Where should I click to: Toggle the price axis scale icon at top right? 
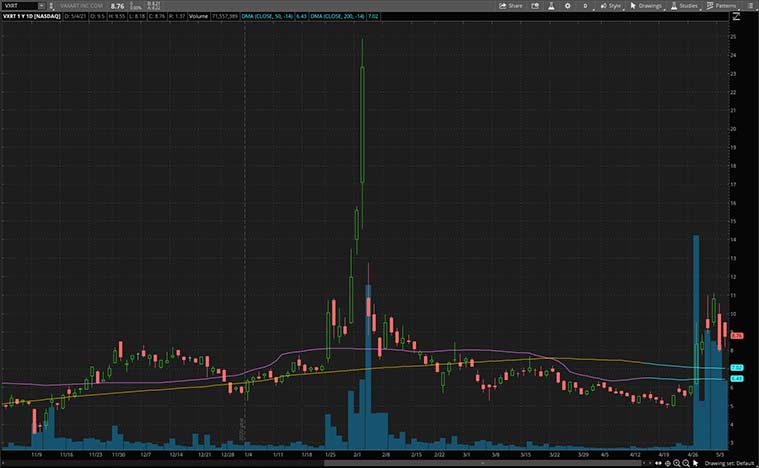pos(736,16)
